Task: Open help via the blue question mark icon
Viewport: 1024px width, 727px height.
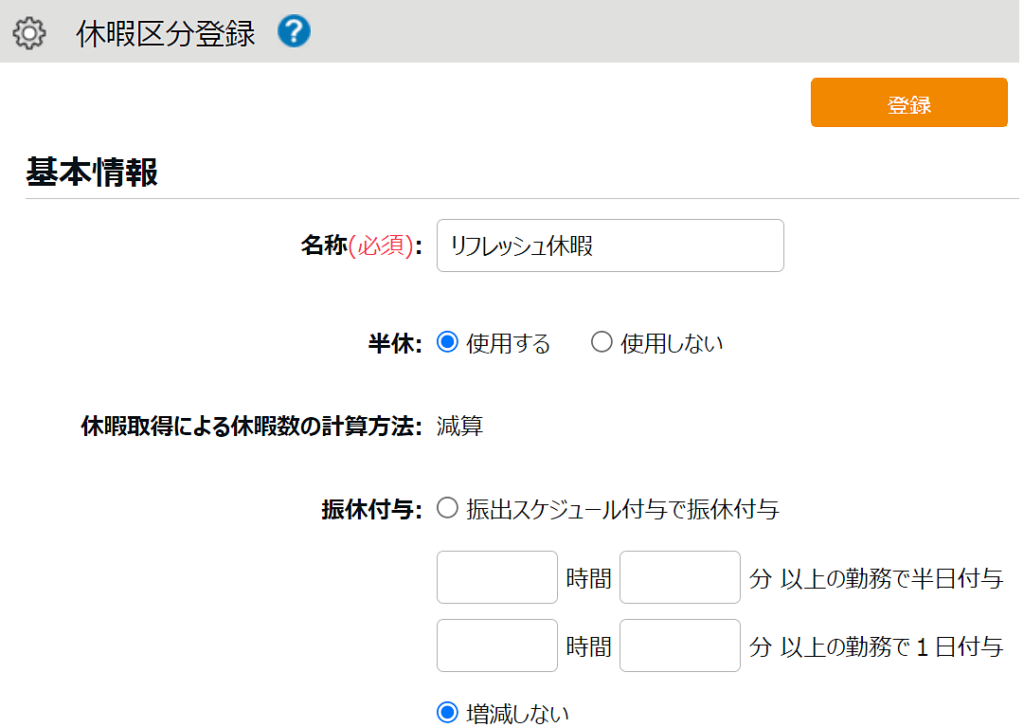Action: pyautogui.click(x=294, y=32)
